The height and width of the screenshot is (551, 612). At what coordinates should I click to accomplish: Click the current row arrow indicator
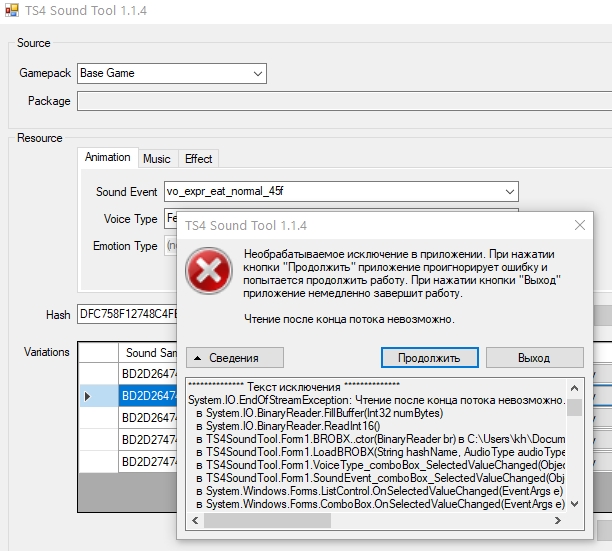(x=87, y=396)
